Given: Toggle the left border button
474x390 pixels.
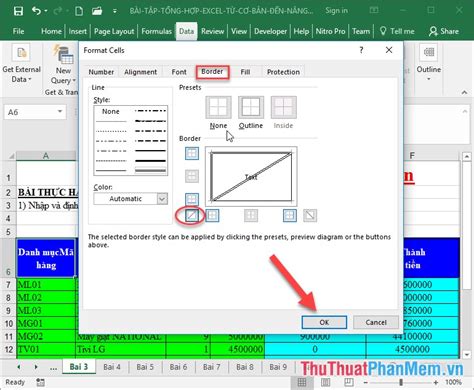Looking at the screenshot, I should (212, 216).
